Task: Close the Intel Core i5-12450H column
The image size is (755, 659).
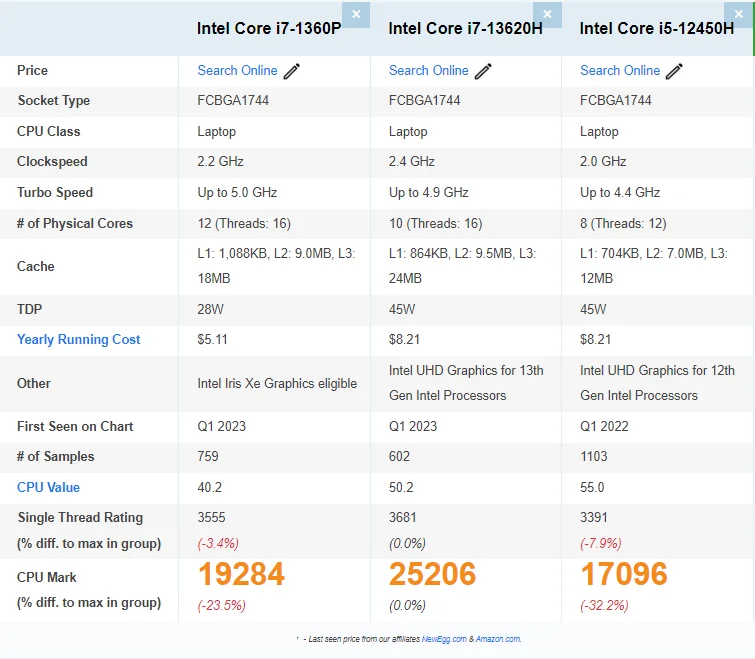Action: tap(738, 14)
